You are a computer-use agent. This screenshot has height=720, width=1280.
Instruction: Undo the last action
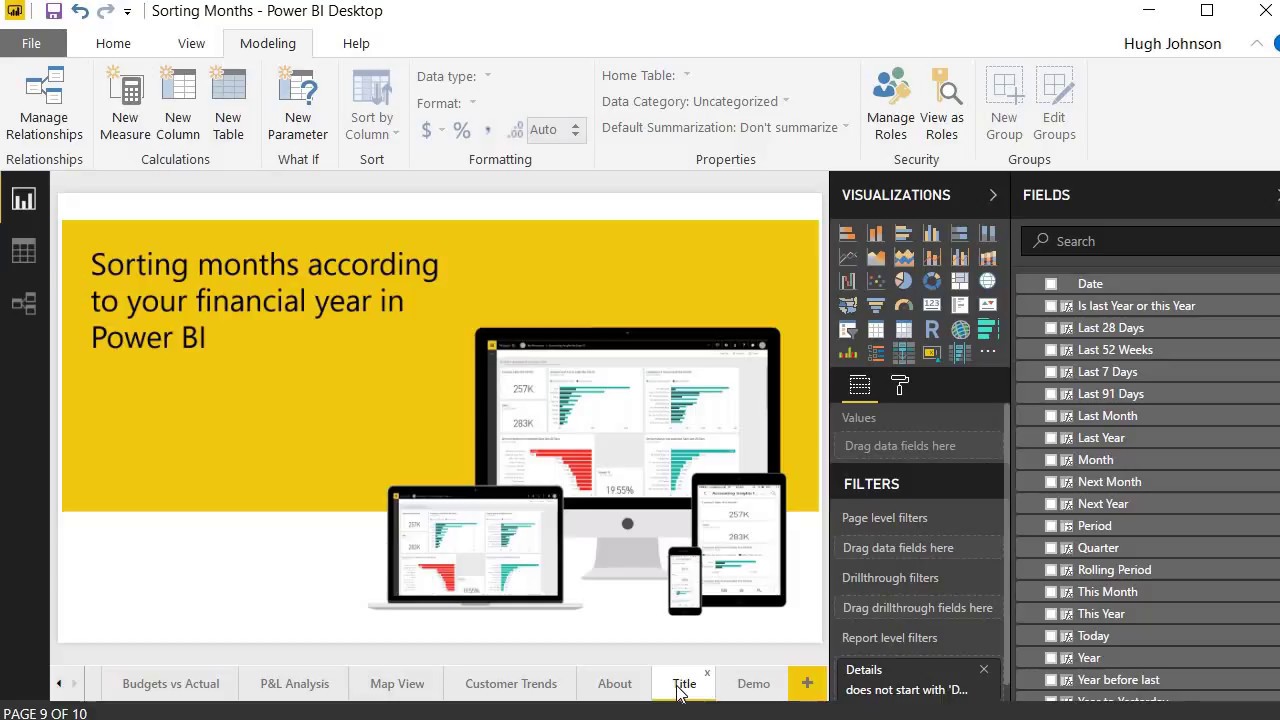click(80, 11)
